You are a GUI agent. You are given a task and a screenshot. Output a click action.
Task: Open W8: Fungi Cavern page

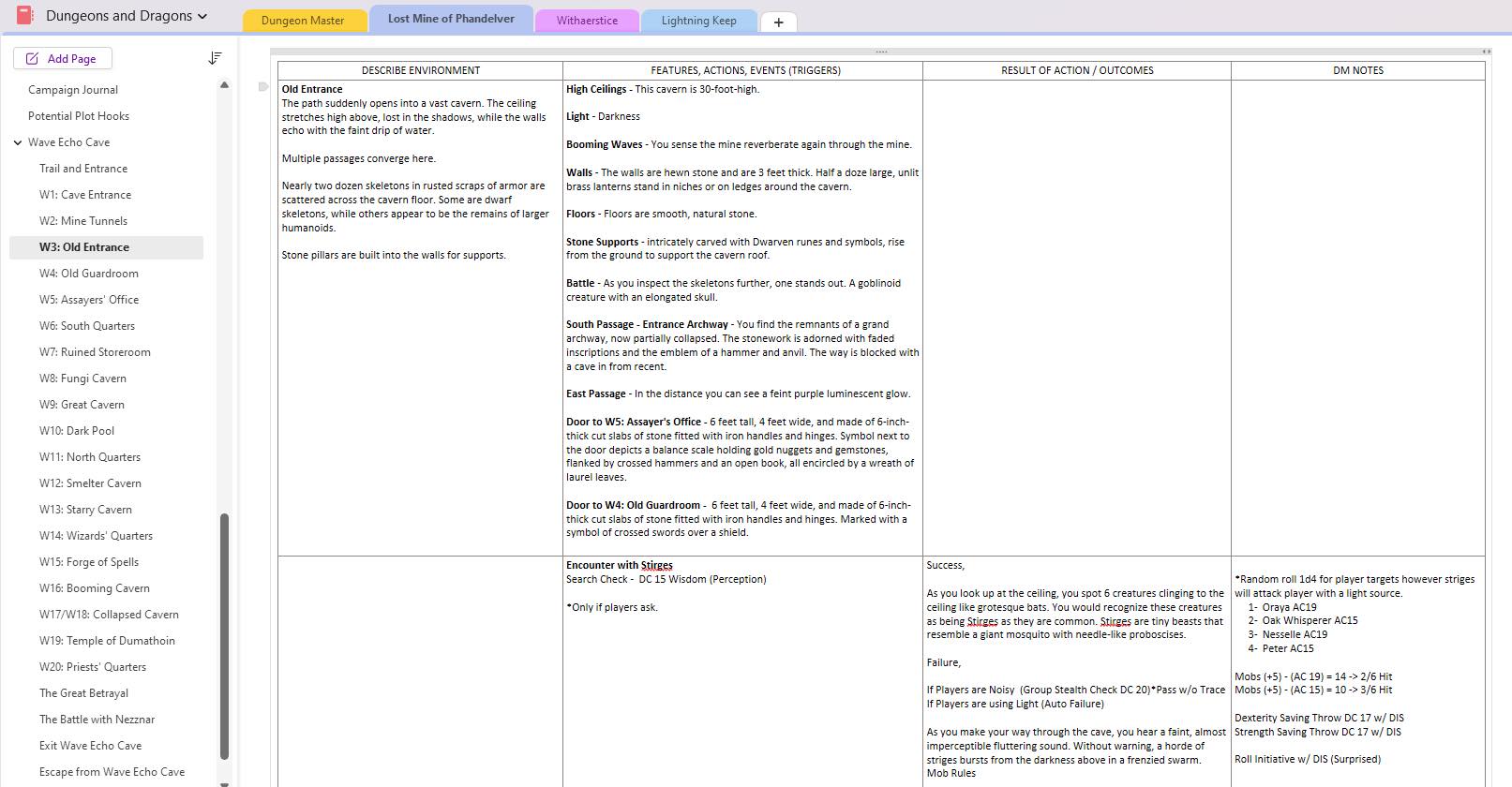click(82, 379)
